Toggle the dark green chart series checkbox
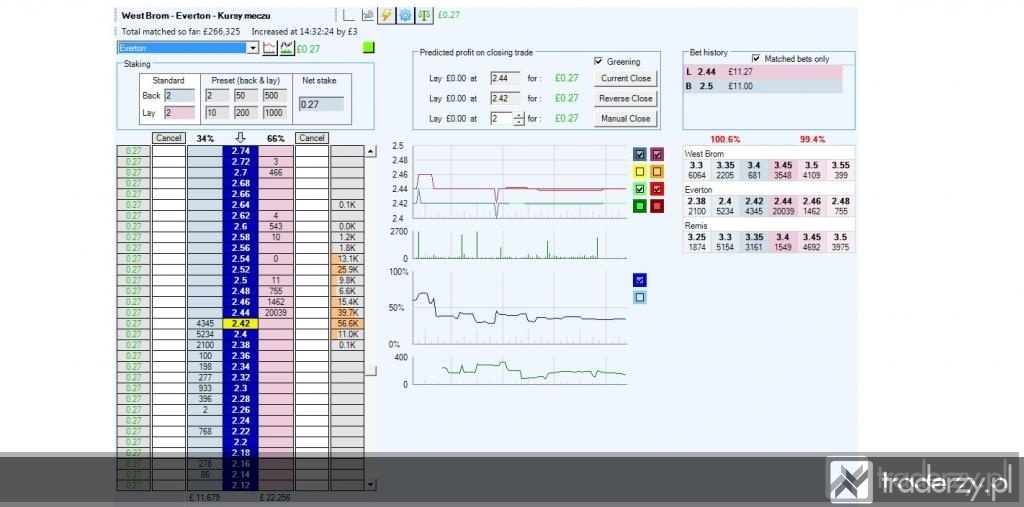 point(640,206)
